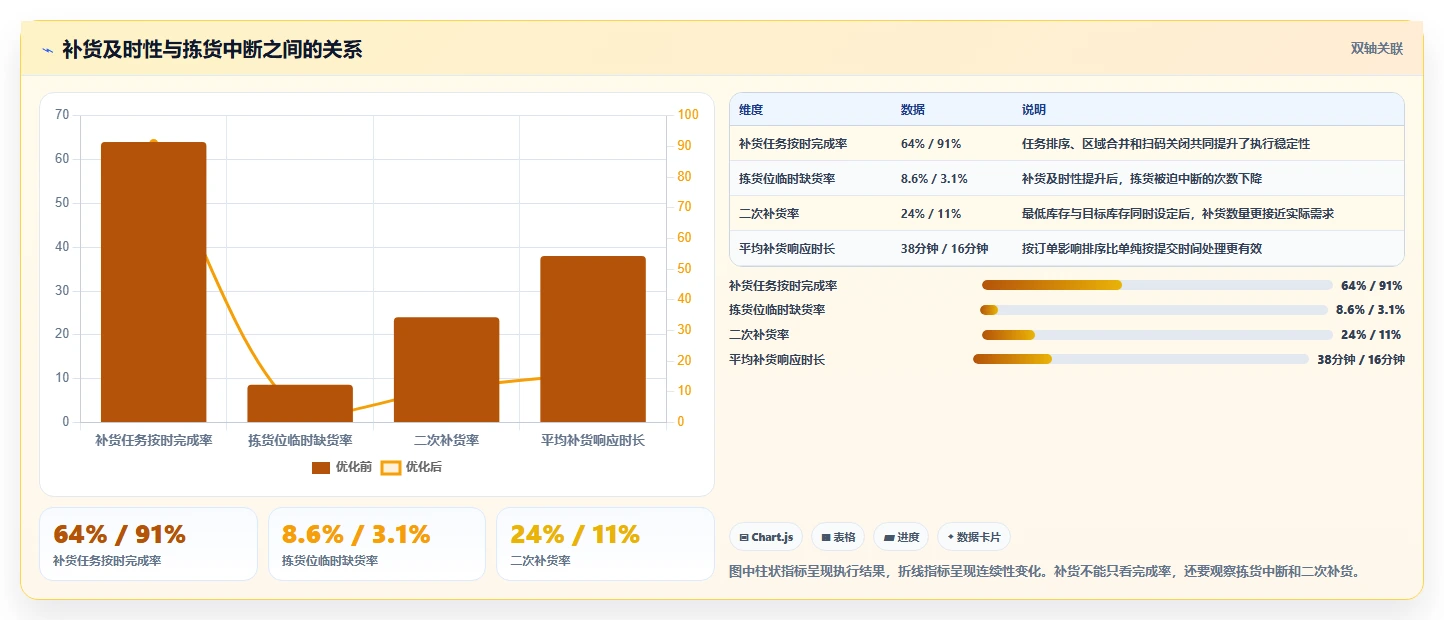This screenshot has width=1444, height=620.
Task: Click x-axis label 平均补货响应时长 under chart
Action: click(593, 440)
